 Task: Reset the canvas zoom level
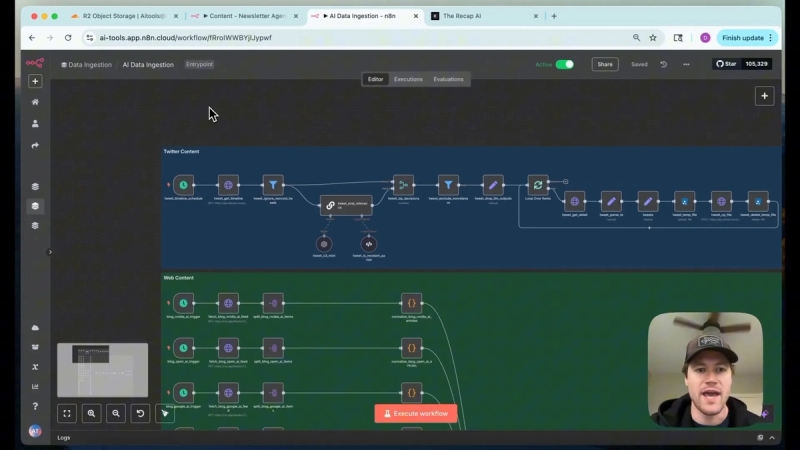[140, 413]
